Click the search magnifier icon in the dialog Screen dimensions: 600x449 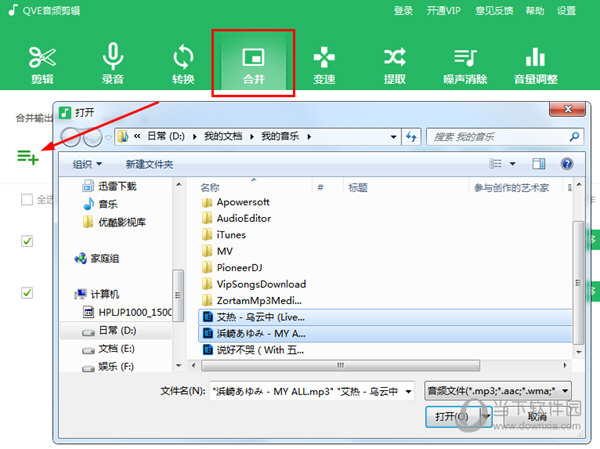click(x=574, y=137)
